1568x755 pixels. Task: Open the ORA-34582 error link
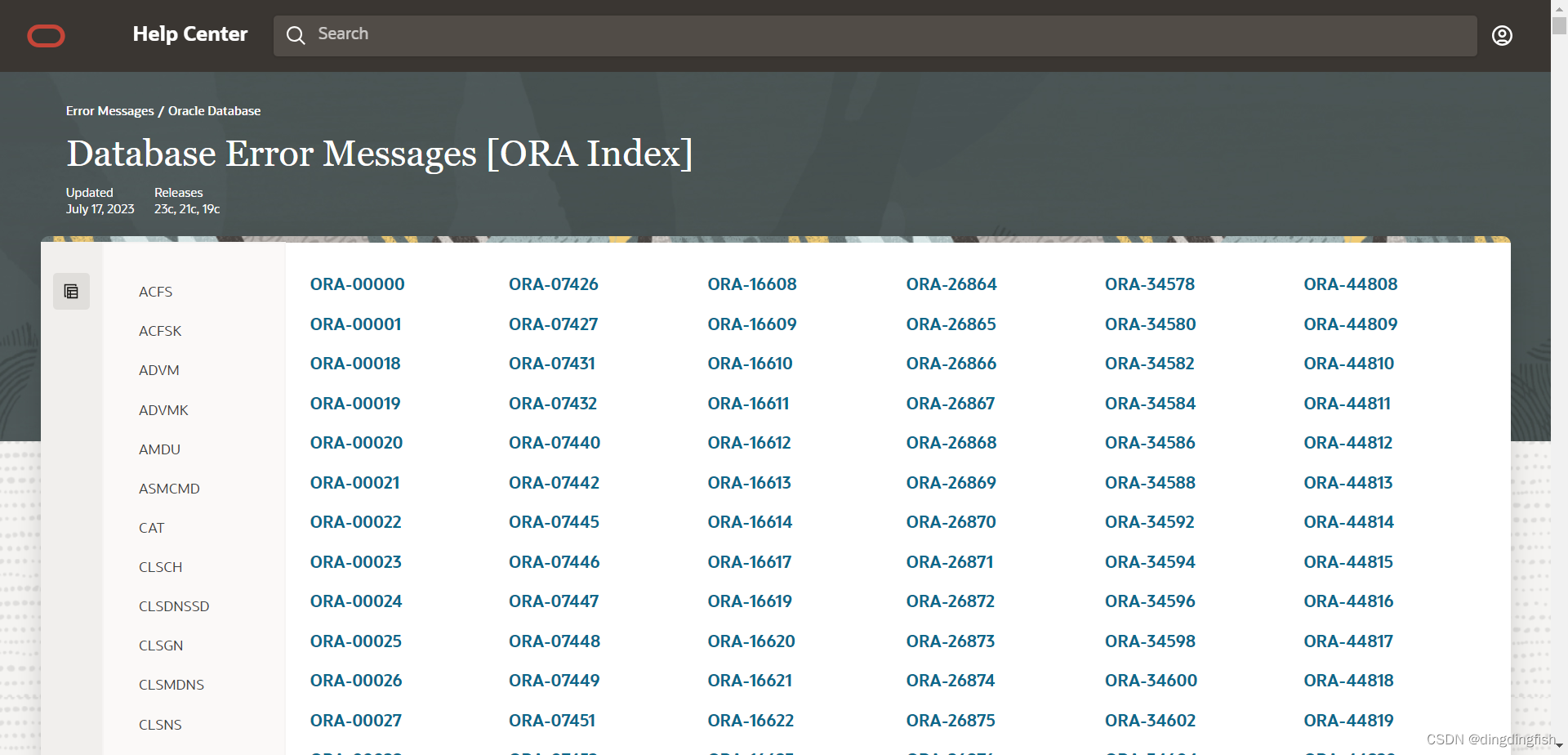1149,364
